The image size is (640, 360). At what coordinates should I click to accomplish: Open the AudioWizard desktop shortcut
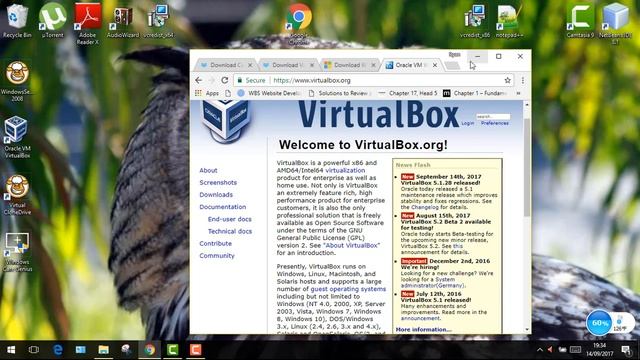(123, 21)
